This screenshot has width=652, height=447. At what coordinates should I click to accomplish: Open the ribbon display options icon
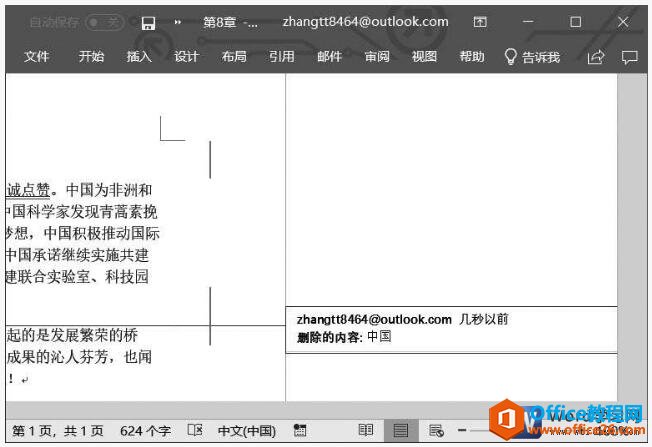480,22
